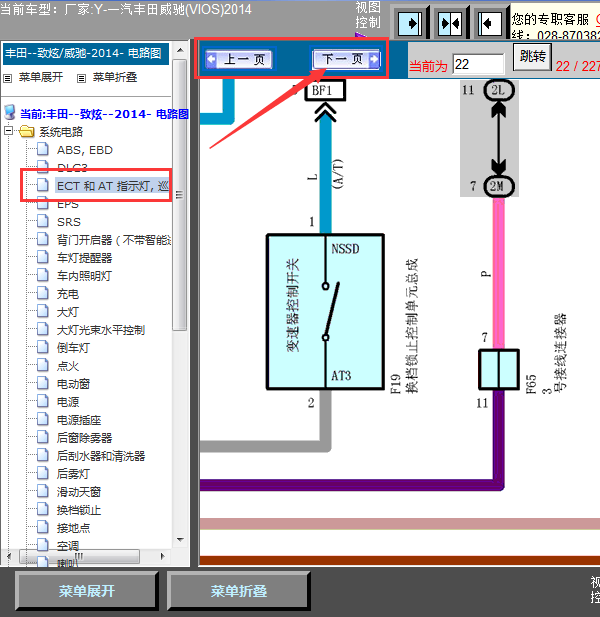Open the ECT 和 AT 指示灯 item
600x617 pixels.
tap(113, 186)
